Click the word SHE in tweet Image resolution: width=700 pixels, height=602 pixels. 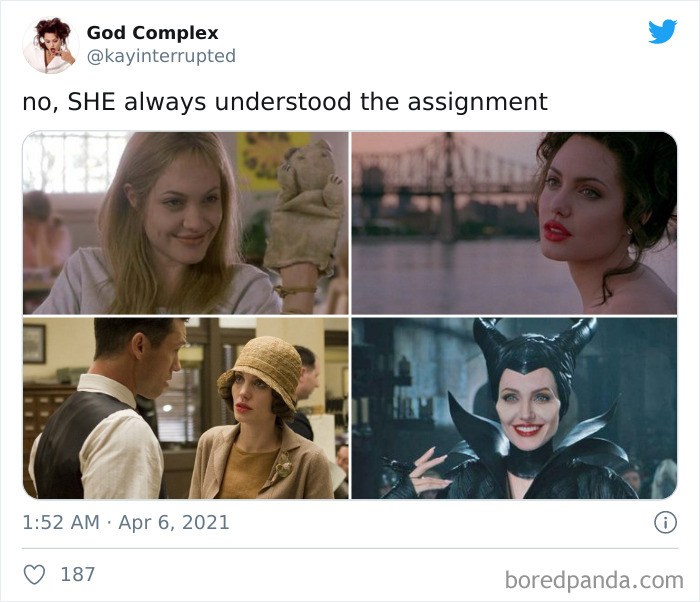coord(92,101)
